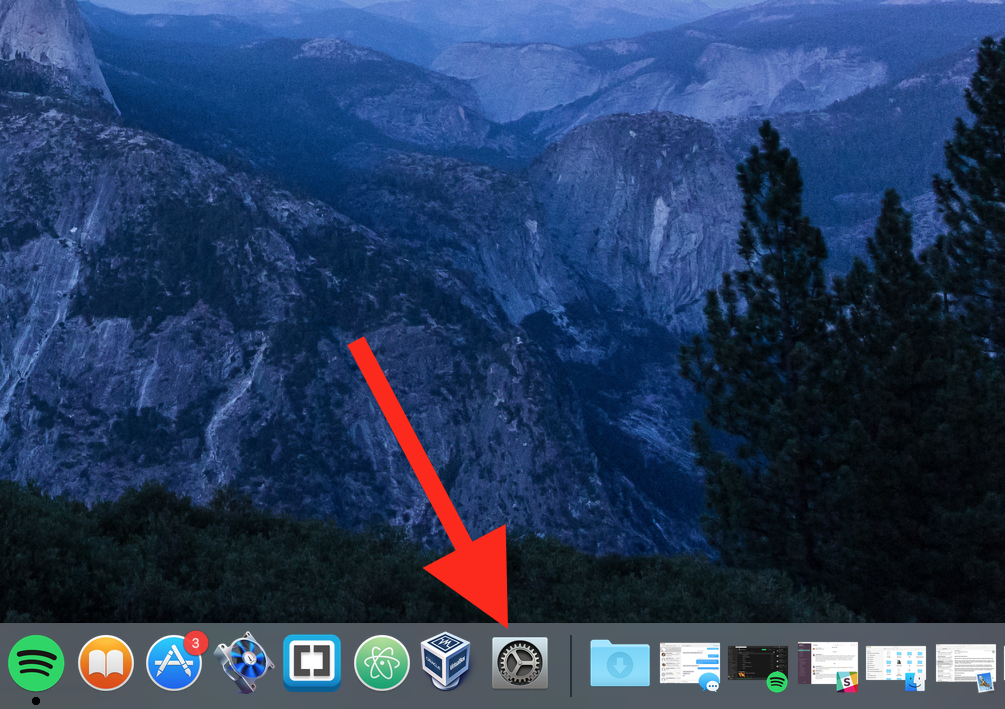
Task: Expand the Downloads folder stack
Action: click(620, 663)
